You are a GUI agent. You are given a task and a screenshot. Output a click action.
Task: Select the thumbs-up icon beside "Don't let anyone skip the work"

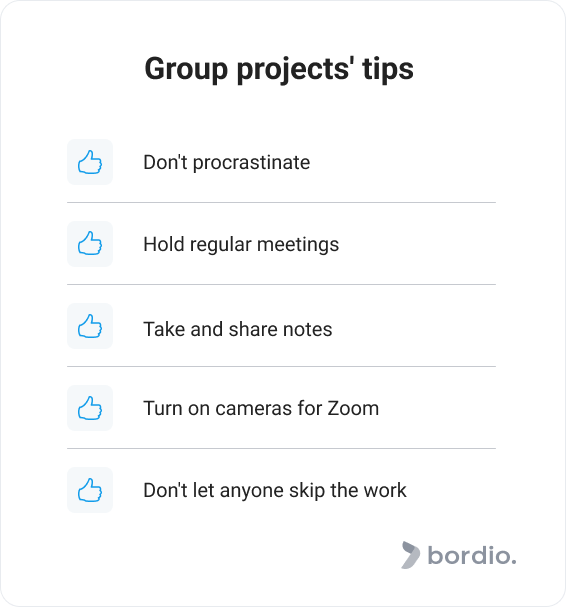[90, 490]
